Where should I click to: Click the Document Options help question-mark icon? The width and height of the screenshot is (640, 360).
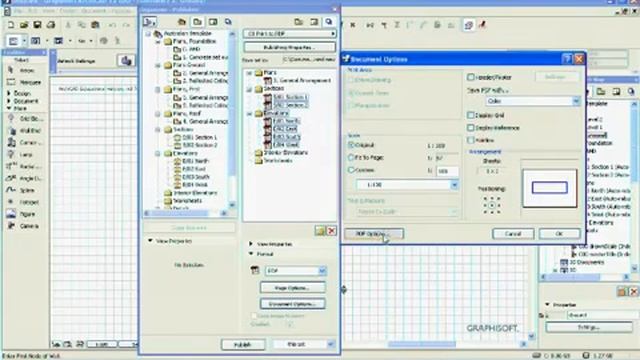[x=567, y=59]
